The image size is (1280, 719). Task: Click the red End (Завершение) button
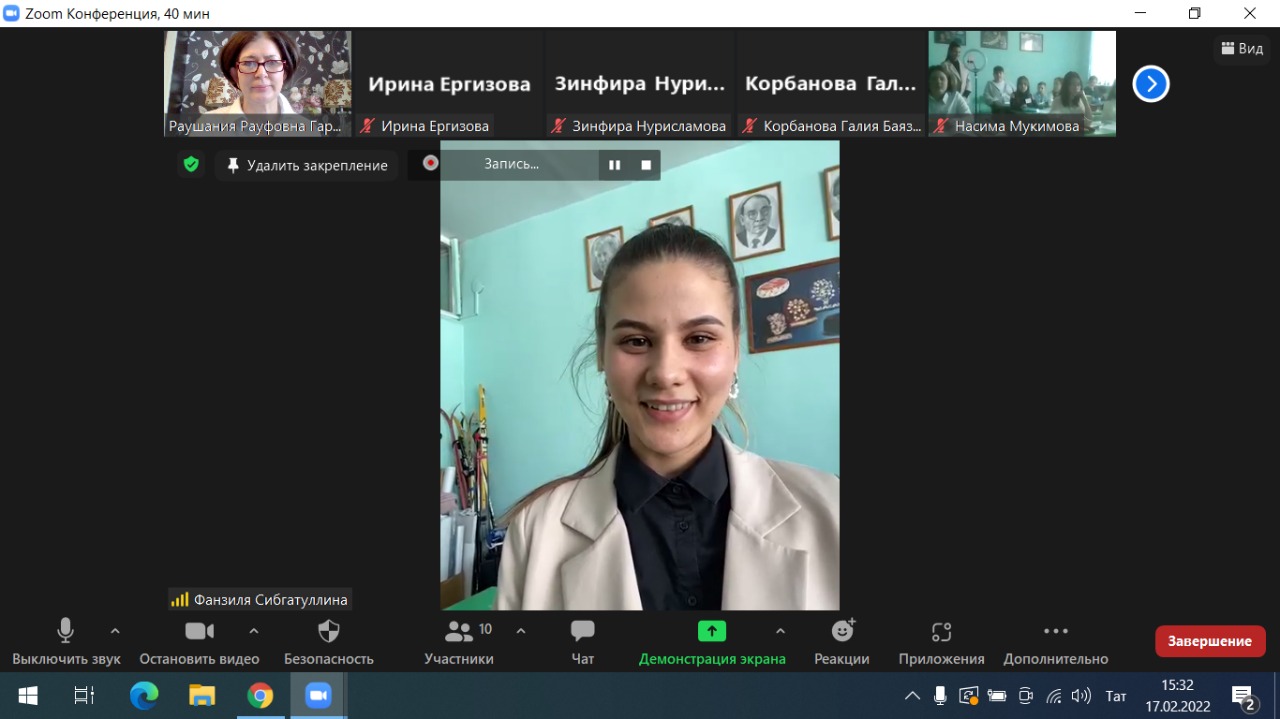[x=1210, y=641]
